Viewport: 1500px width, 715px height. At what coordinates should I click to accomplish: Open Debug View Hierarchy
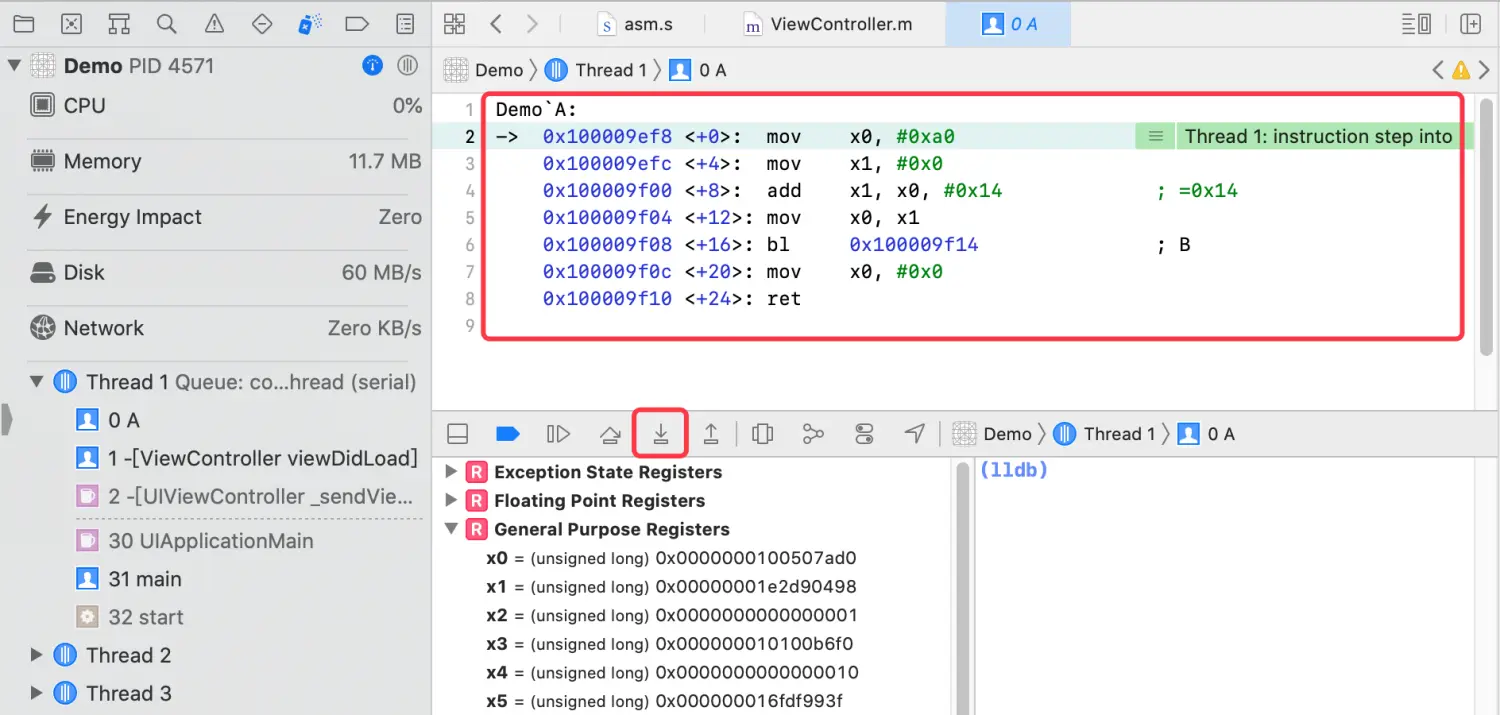point(763,434)
